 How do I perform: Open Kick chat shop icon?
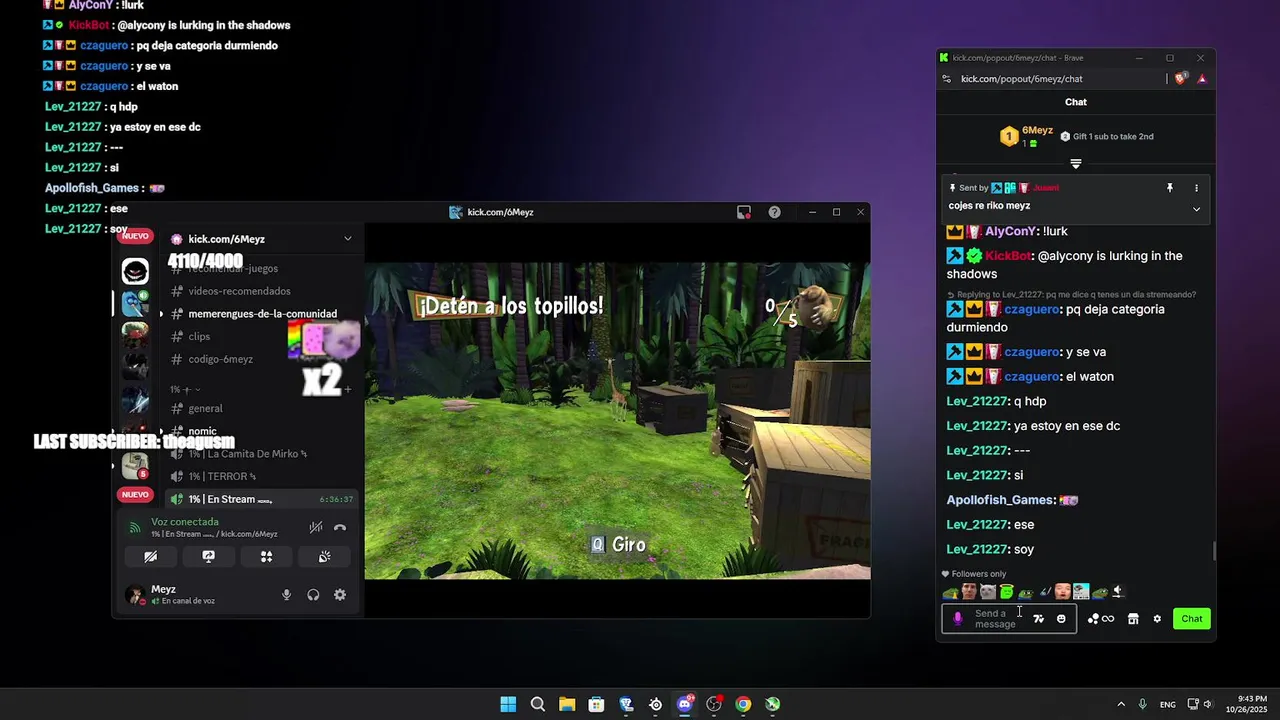tap(1133, 619)
